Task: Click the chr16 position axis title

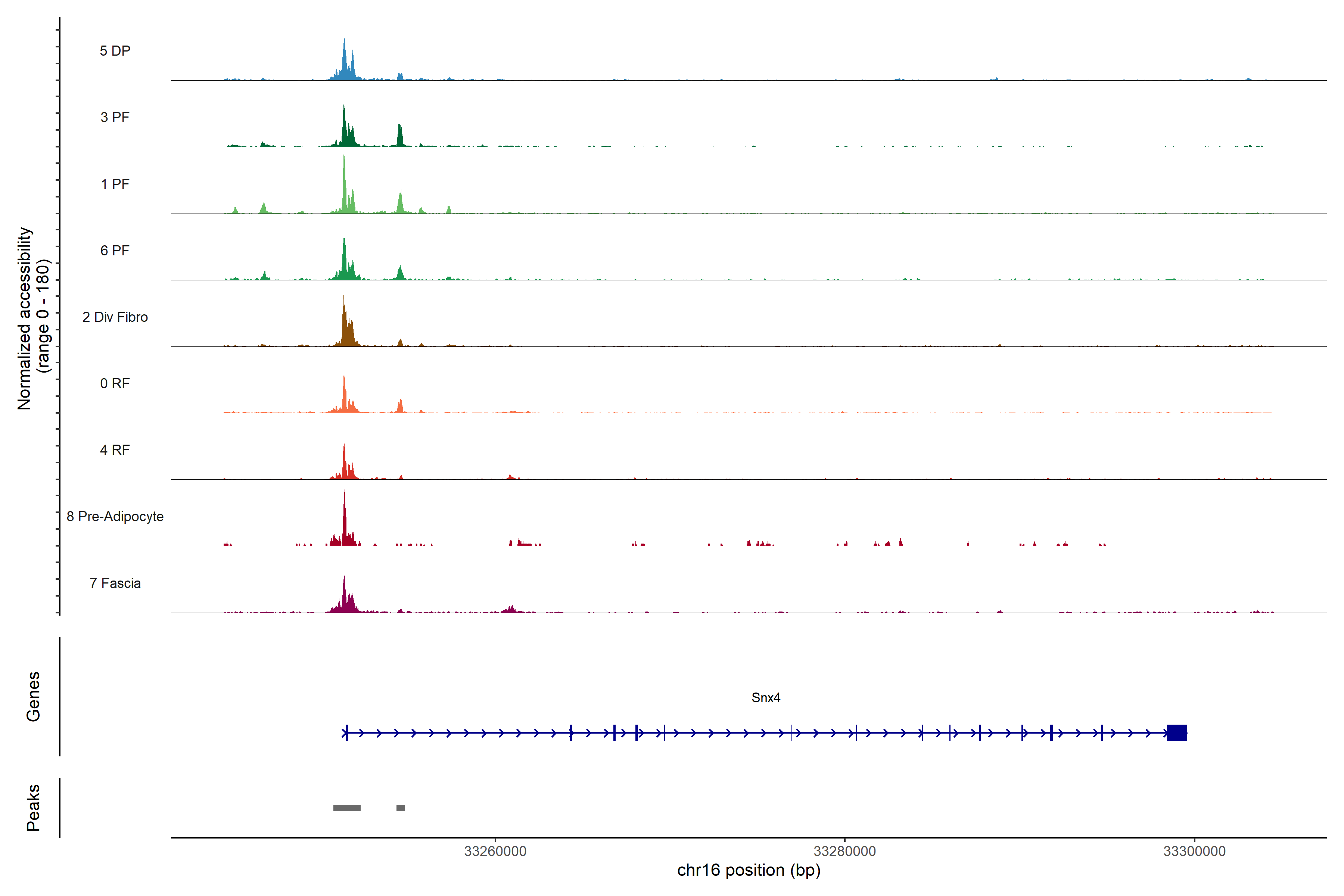Action: [749, 870]
